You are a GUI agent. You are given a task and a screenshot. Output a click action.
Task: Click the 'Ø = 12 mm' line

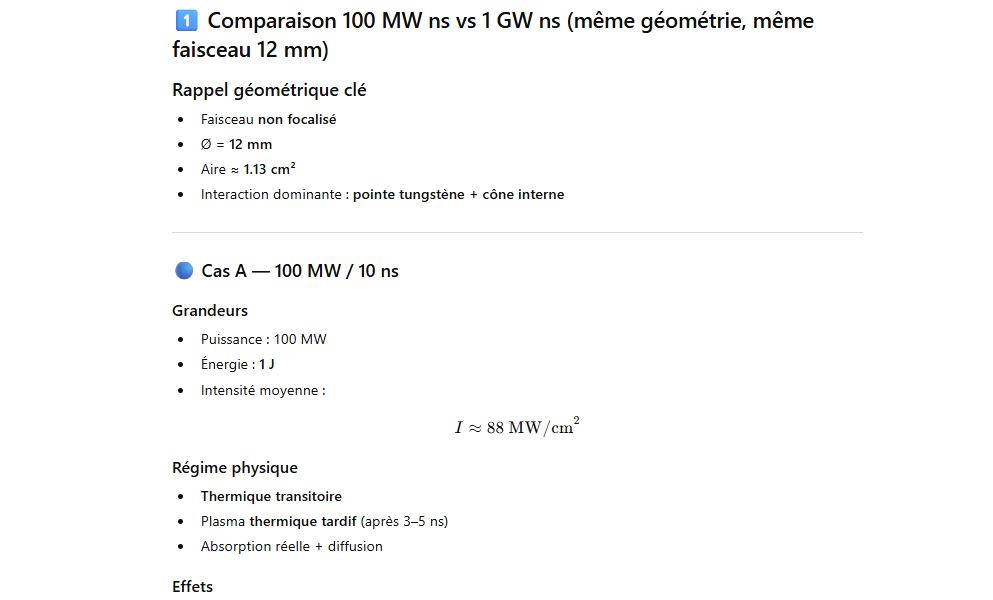pyautogui.click(x=236, y=144)
